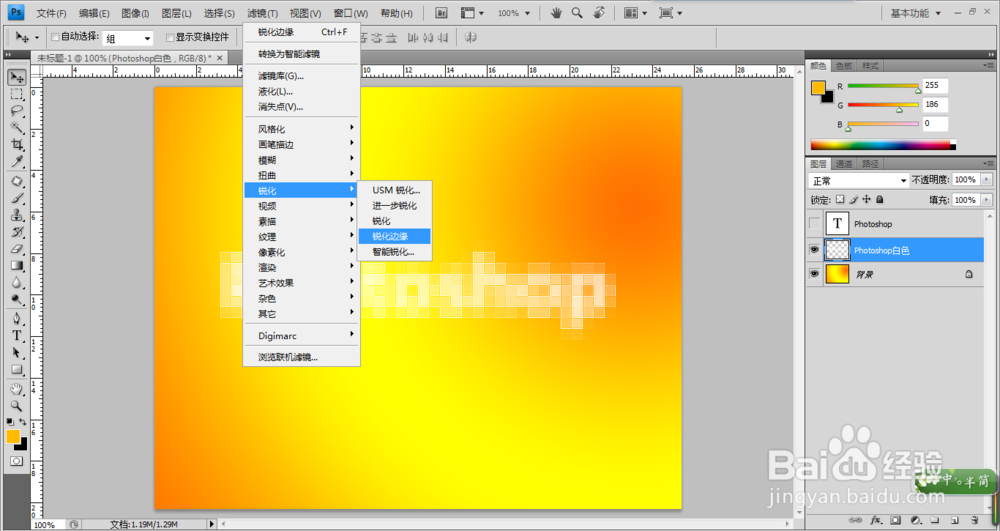Open the 正常 blend mode dropdown
The height and width of the screenshot is (531, 1000).
point(858,180)
